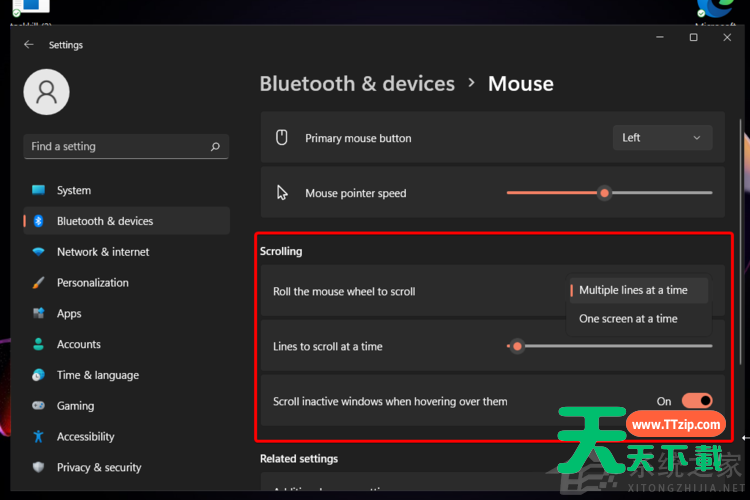Click the search magnifier icon
750x500 pixels.
click(x=215, y=147)
